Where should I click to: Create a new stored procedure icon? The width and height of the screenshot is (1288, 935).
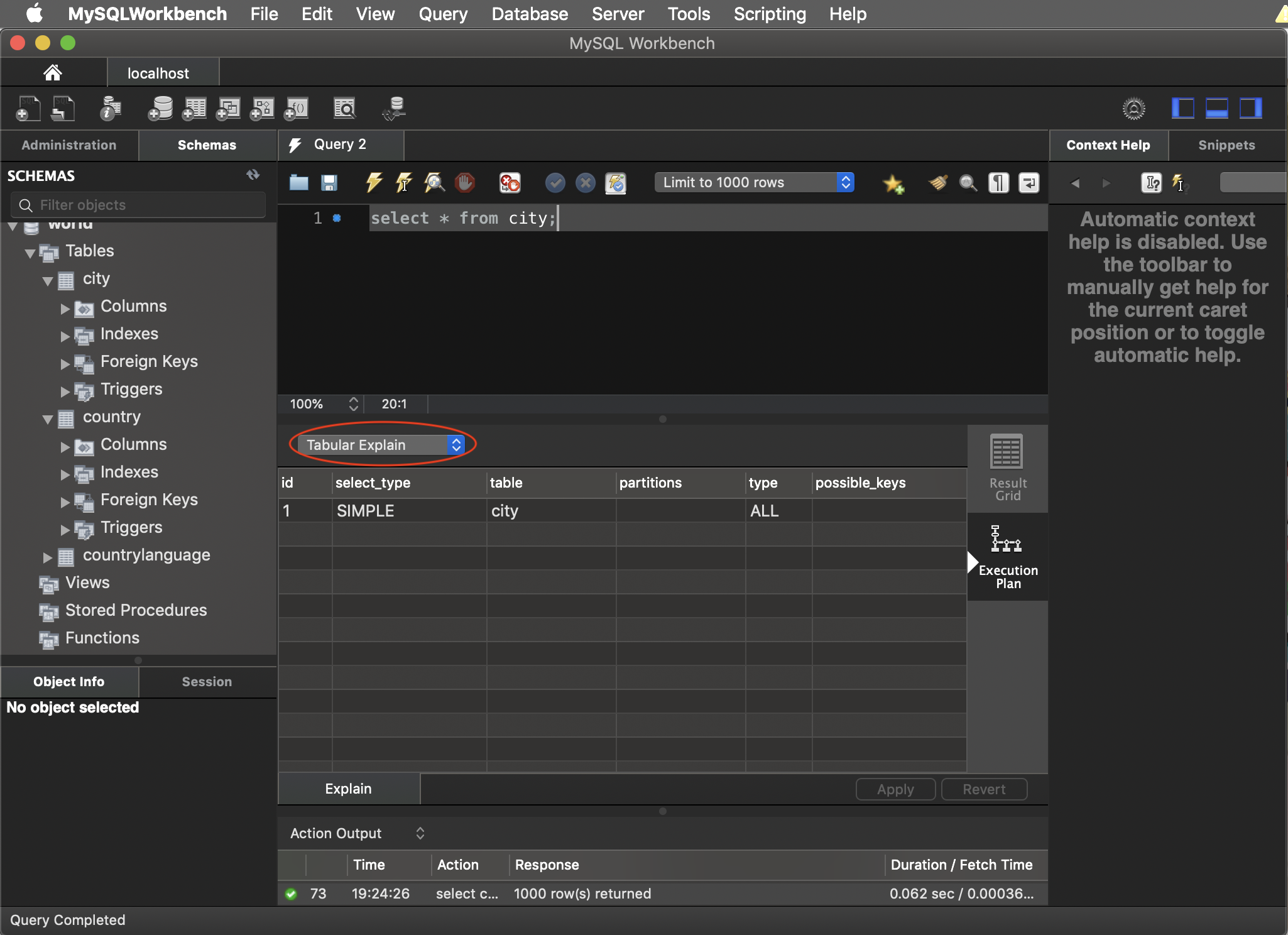click(x=262, y=109)
